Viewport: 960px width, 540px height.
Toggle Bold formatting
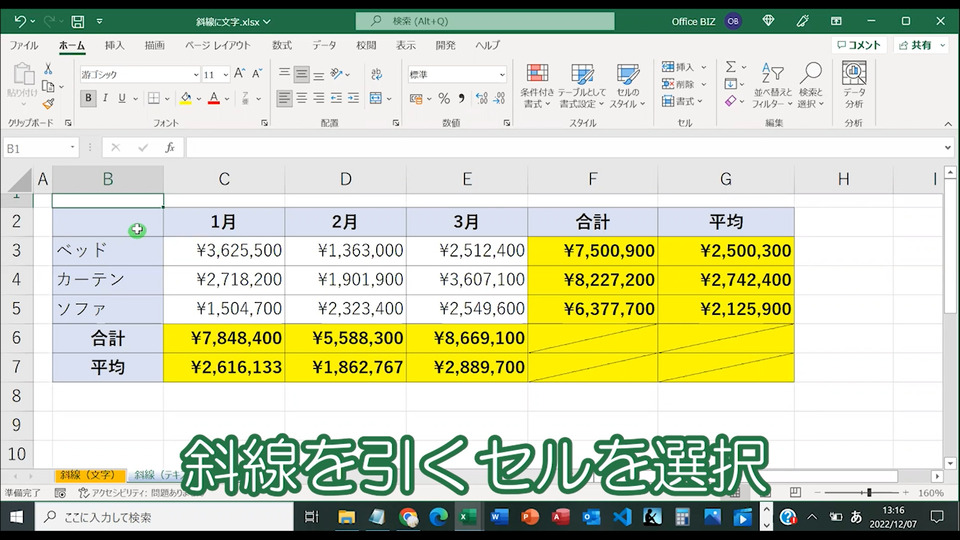click(x=88, y=98)
